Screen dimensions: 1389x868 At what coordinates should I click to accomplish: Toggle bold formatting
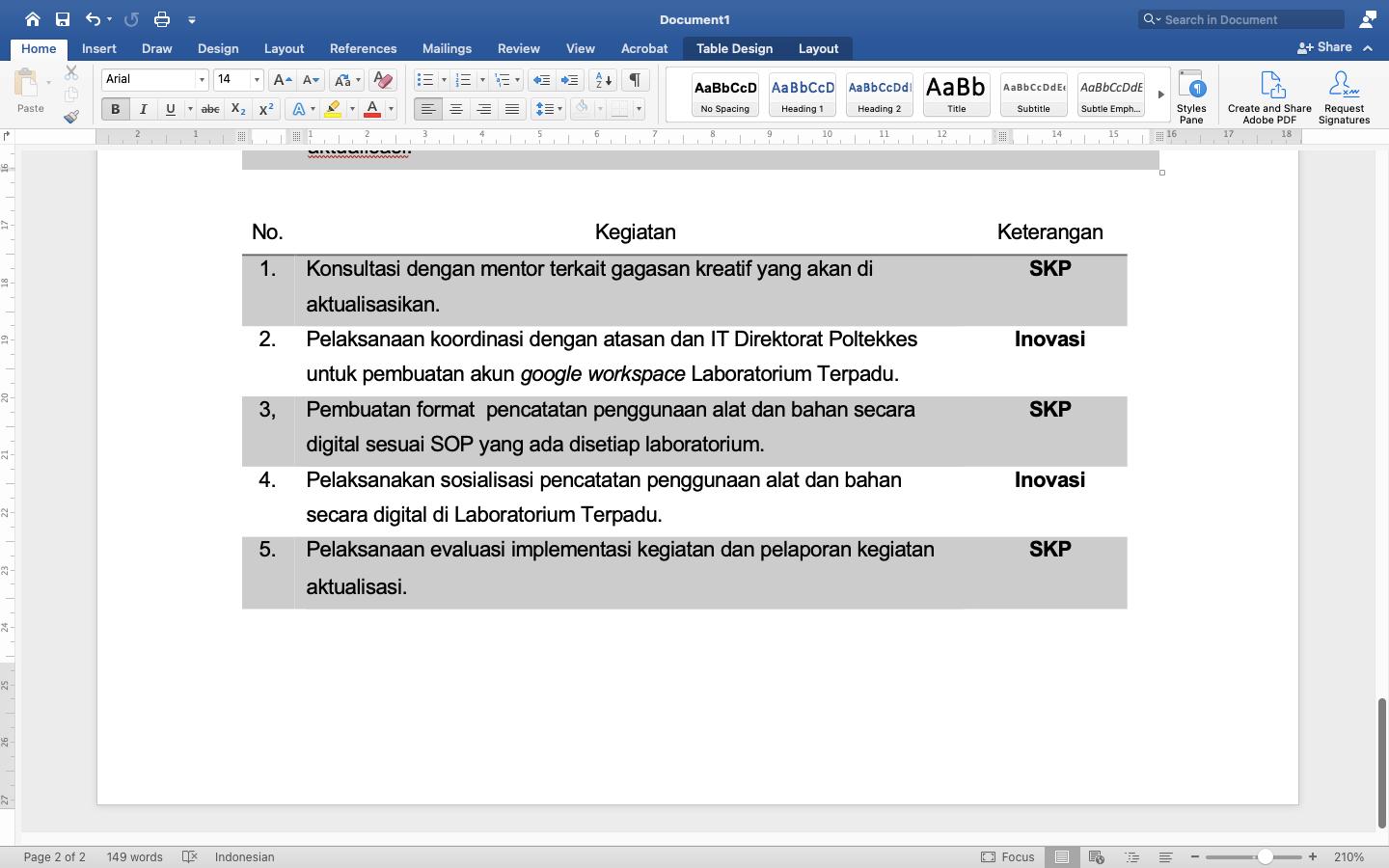pyautogui.click(x=115, y=109)
